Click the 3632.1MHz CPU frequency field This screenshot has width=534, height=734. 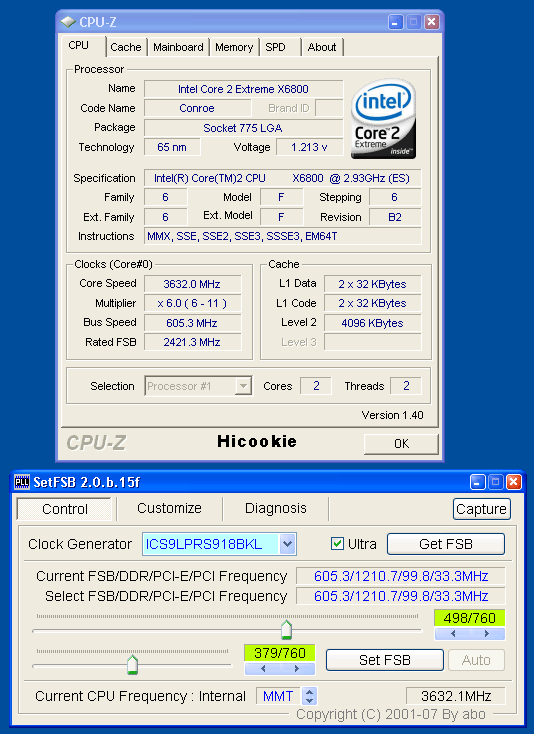point(456,696)
